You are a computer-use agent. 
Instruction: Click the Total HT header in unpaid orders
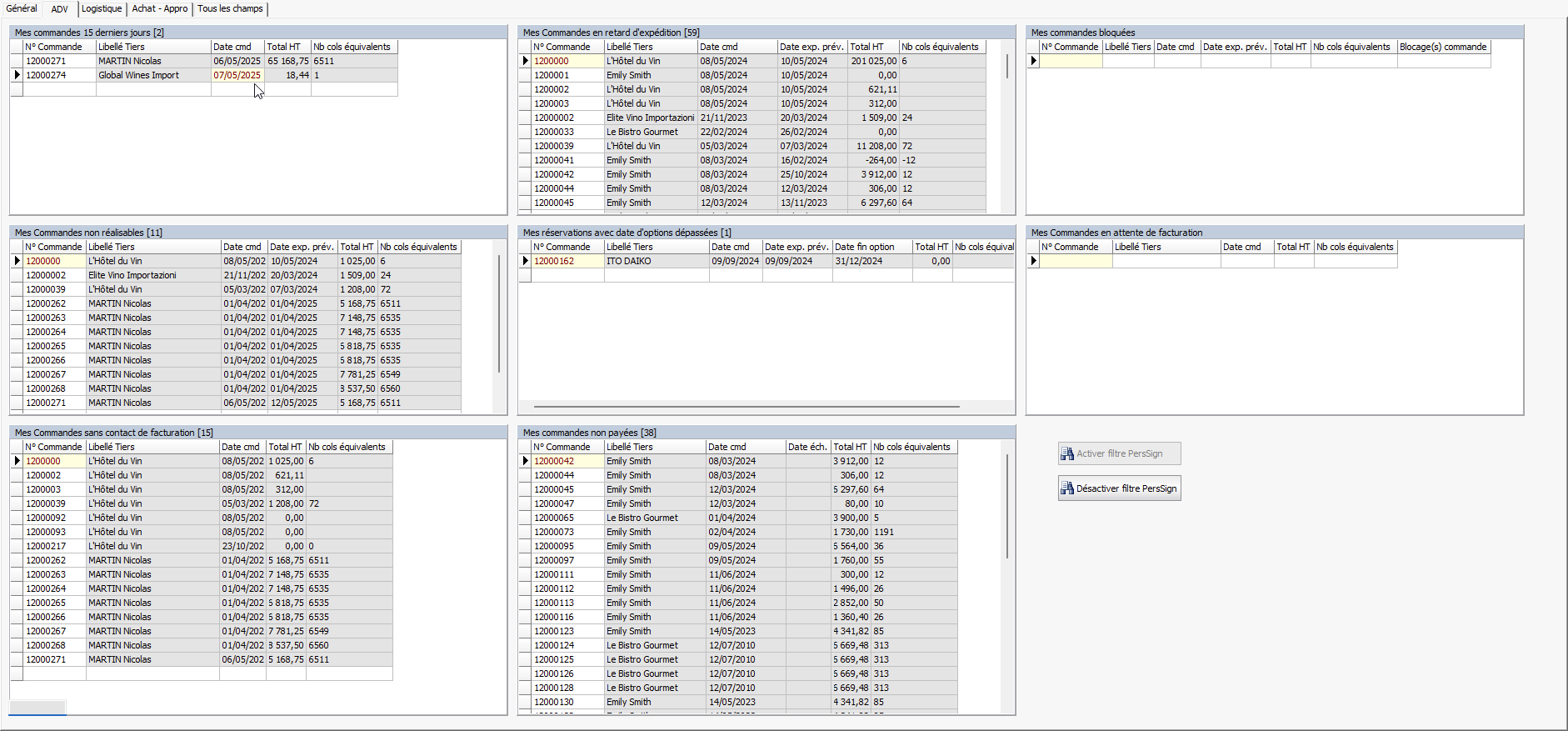click(849, 447)
